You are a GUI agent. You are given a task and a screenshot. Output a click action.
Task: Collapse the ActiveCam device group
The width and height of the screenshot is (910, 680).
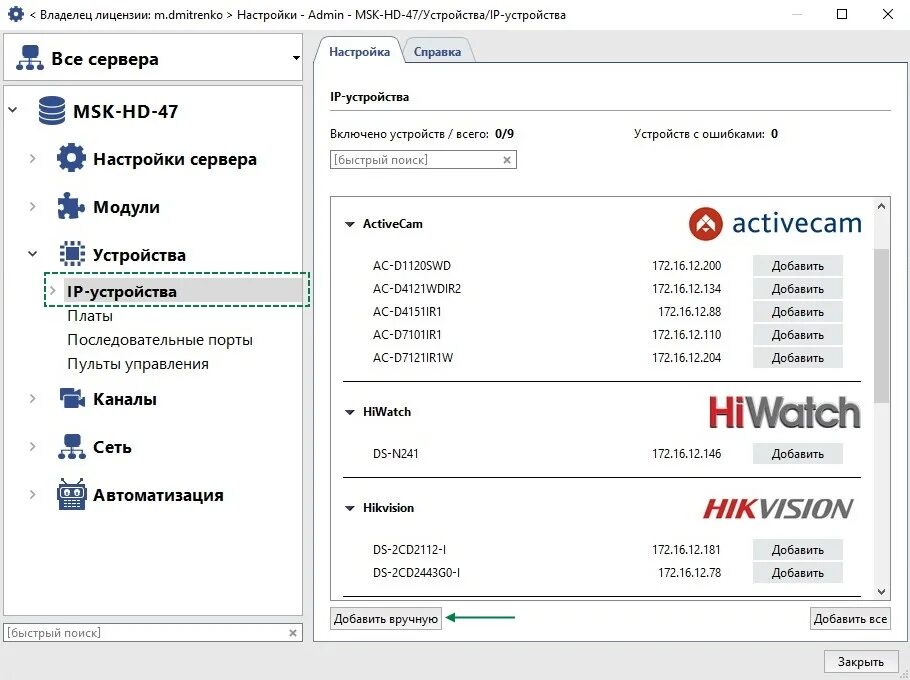pos(349,224)
